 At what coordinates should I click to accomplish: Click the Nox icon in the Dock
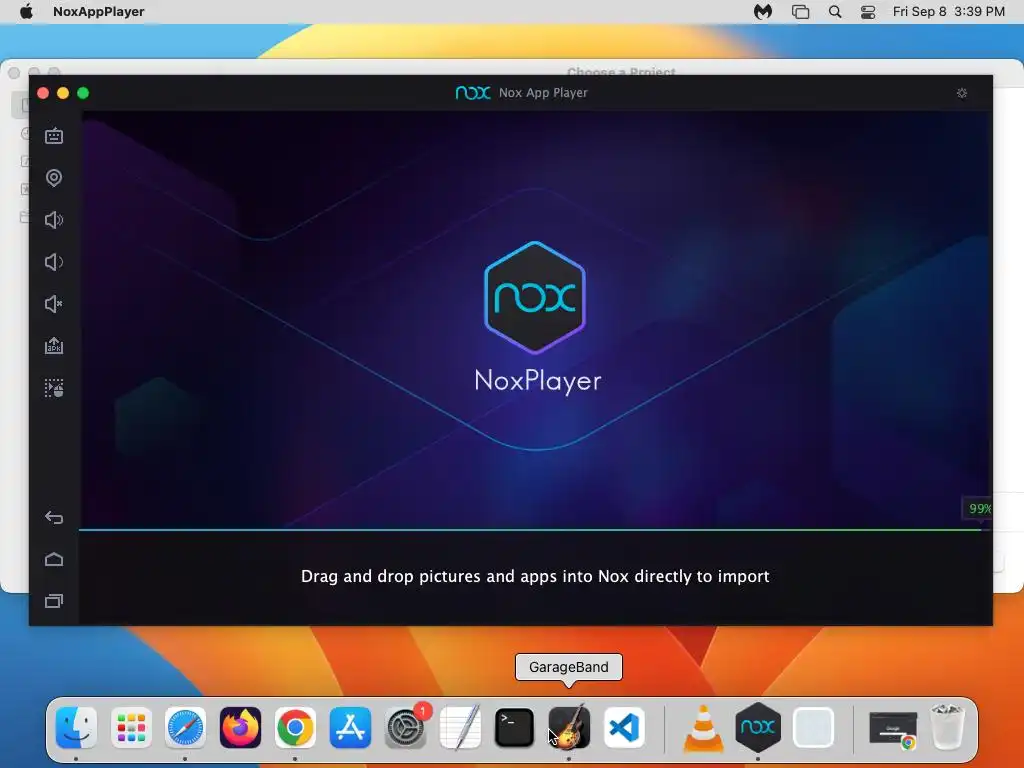click(x=758, y=727)
